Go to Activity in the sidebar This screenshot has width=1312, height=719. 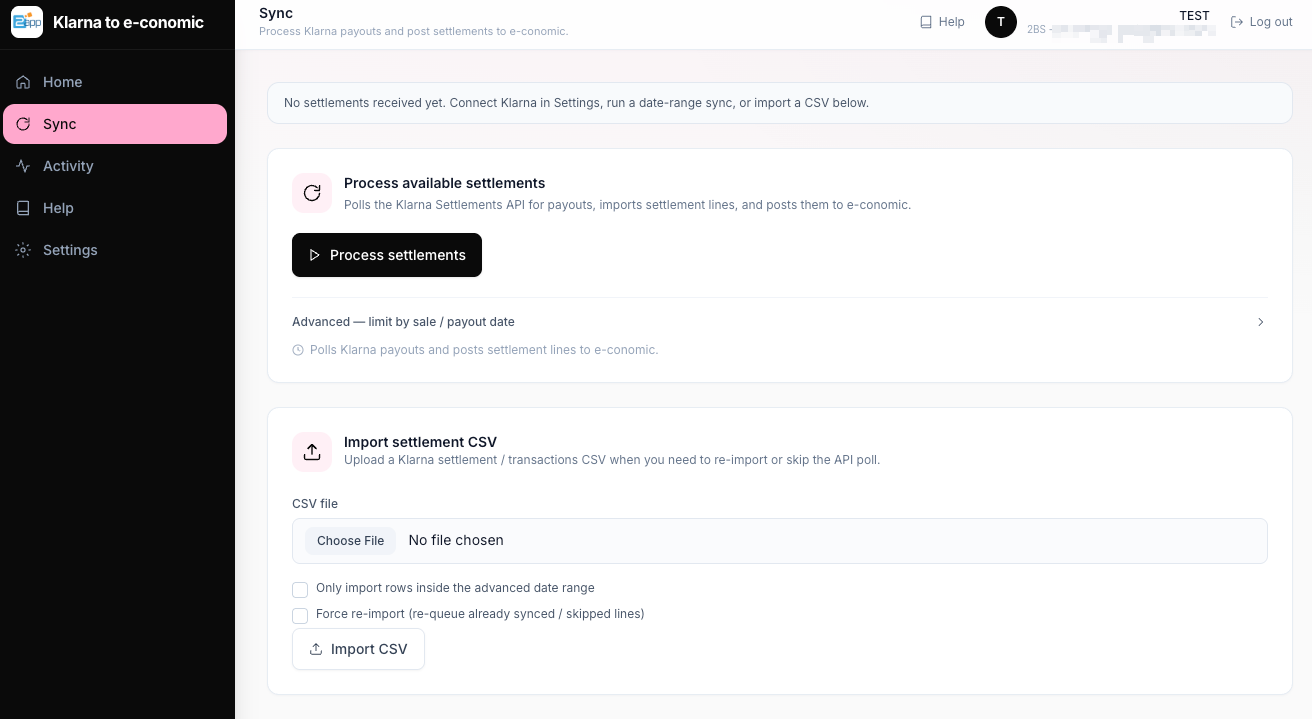tap(115, 166)
